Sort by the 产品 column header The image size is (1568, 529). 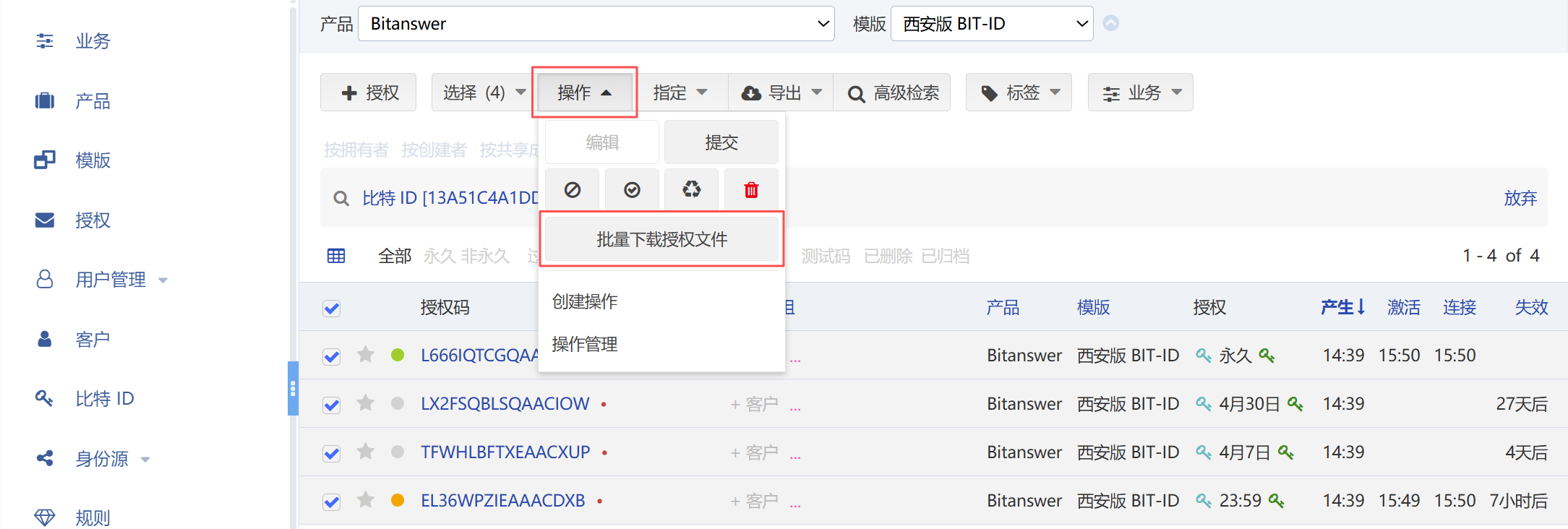pyautogui.click(x=1003, y=307)
